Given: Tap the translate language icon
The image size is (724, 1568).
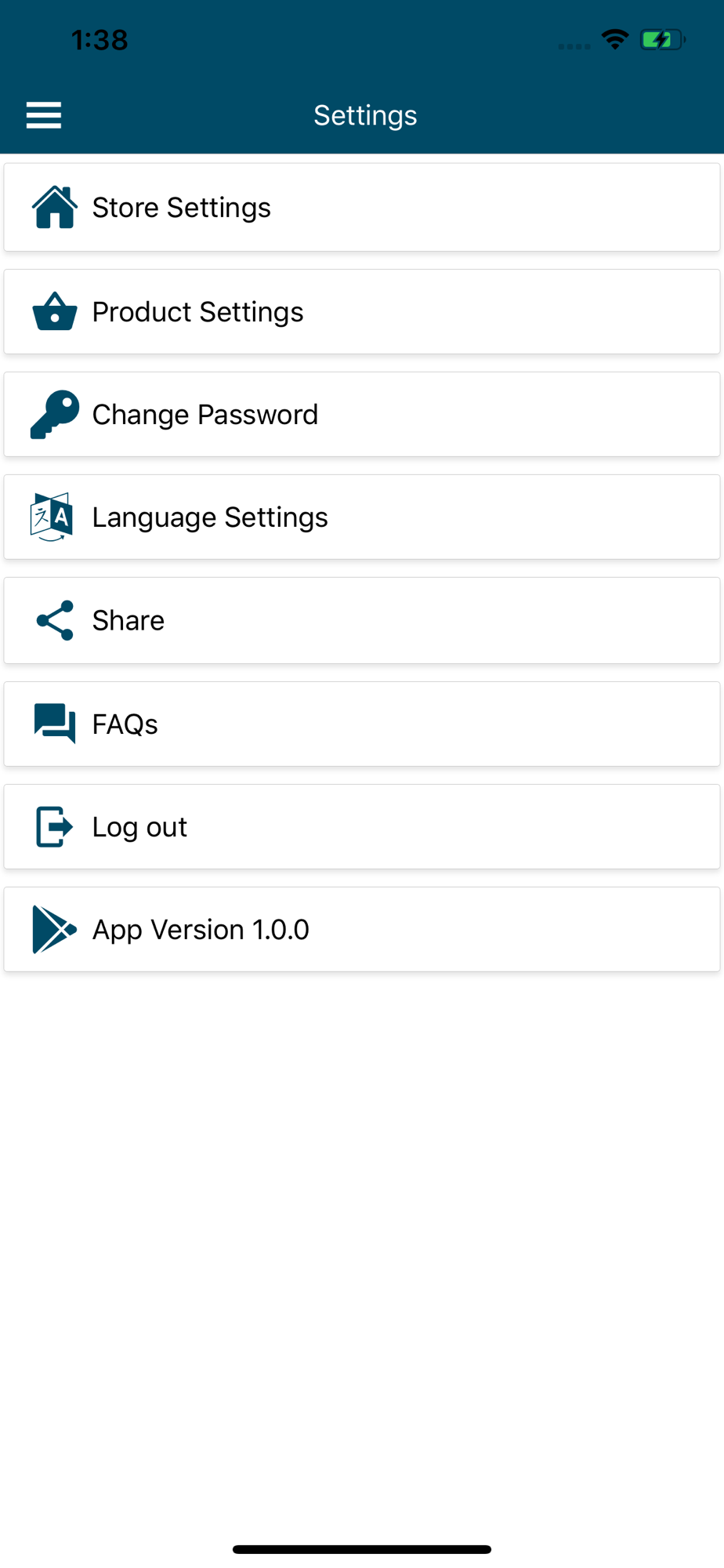Looking at the screenshot, I should tap(52, 517).
